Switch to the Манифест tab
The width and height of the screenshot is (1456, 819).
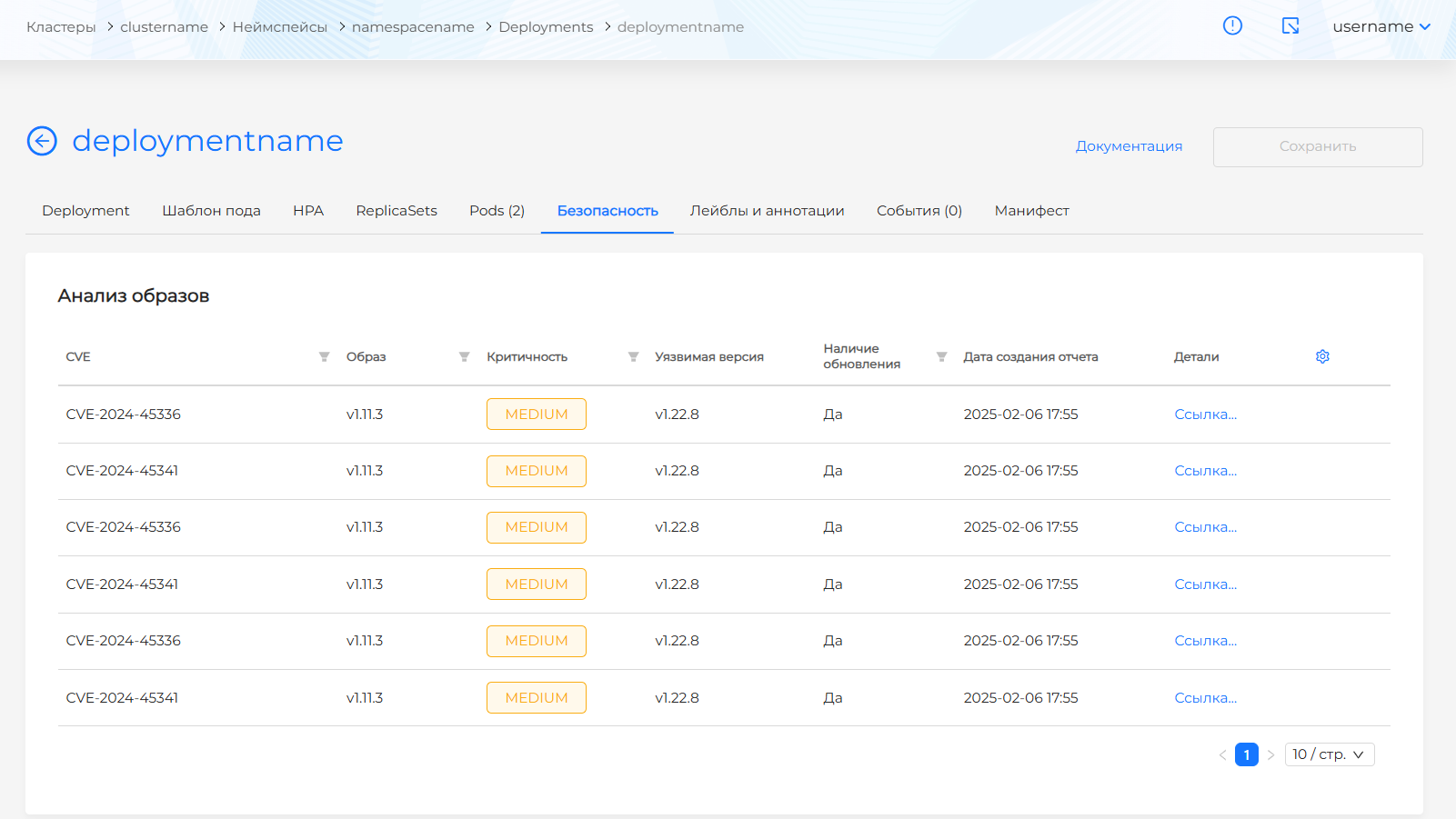(1031, 211)
